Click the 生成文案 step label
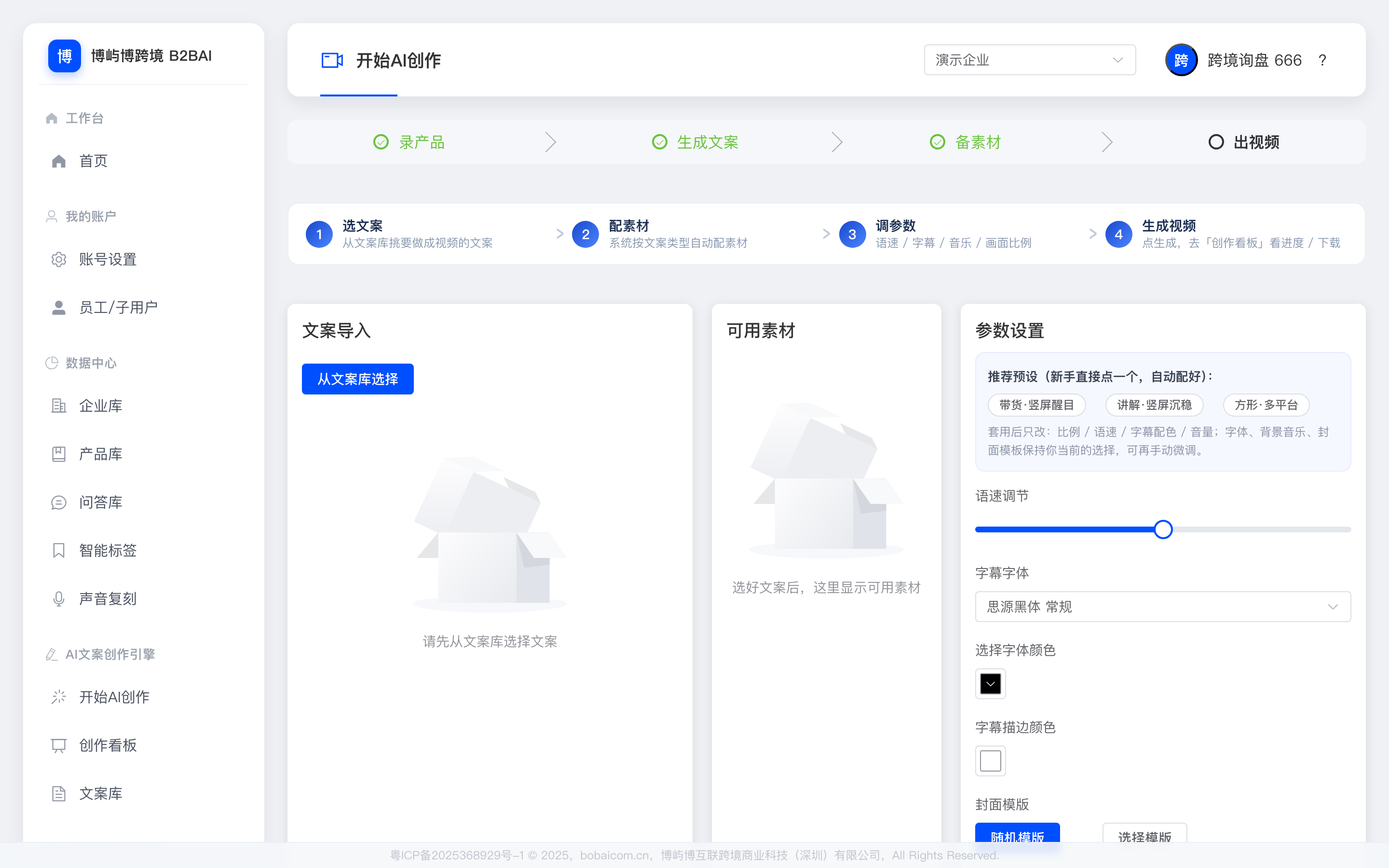 (x=708, y=142)
